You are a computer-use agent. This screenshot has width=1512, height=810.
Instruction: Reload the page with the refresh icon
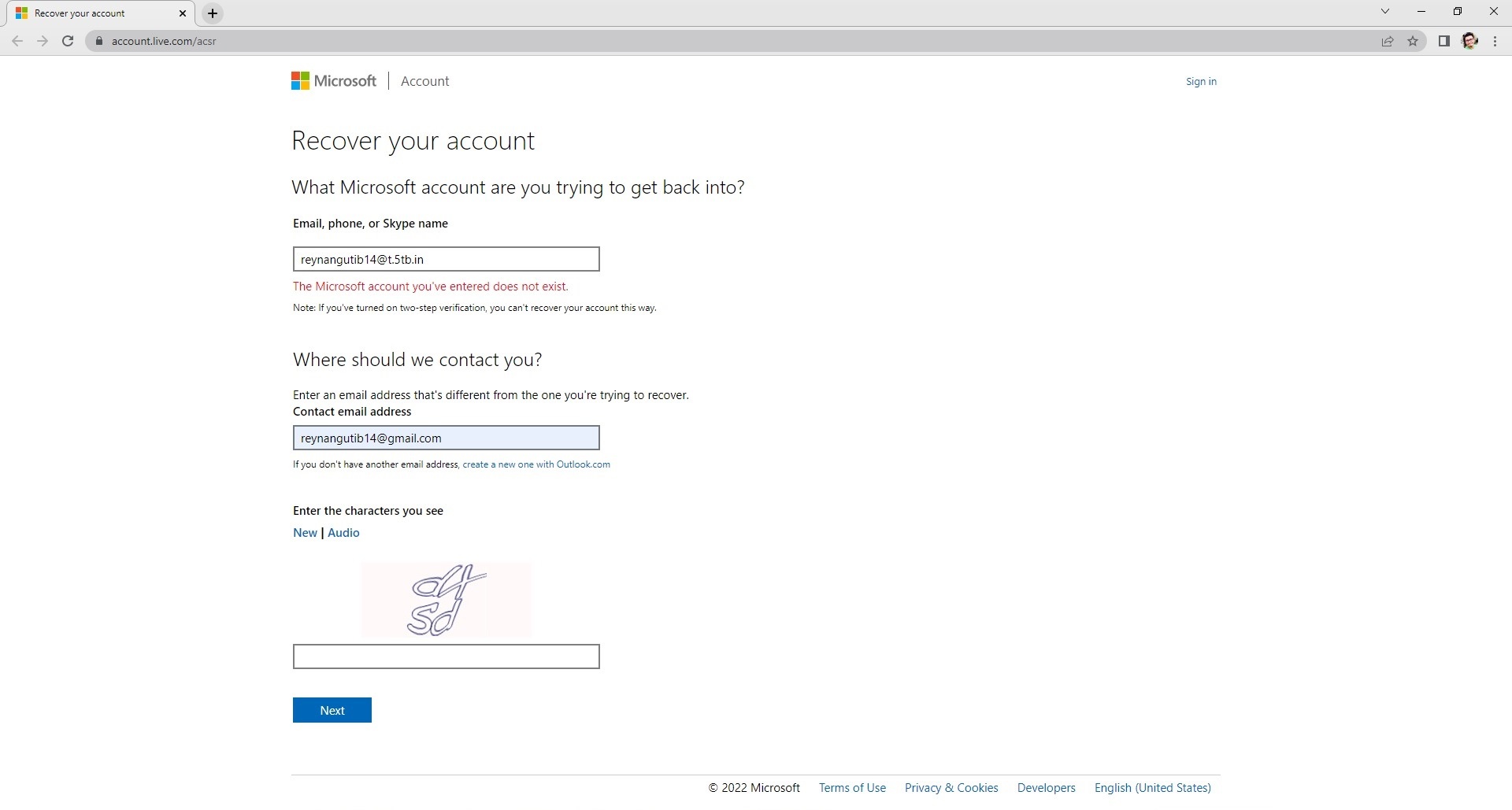[68, 41]
